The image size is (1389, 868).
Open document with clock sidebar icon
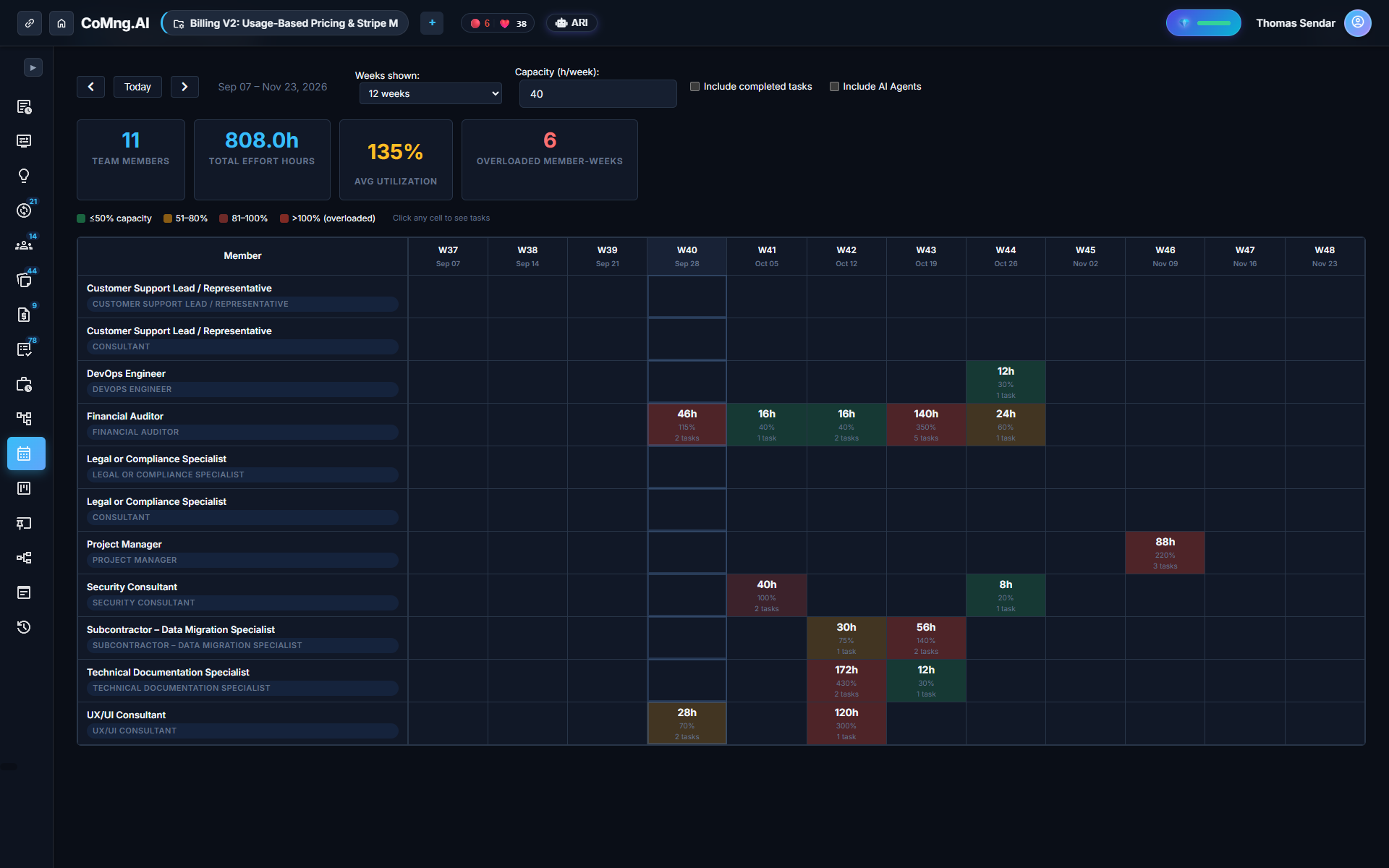(24, 107)
